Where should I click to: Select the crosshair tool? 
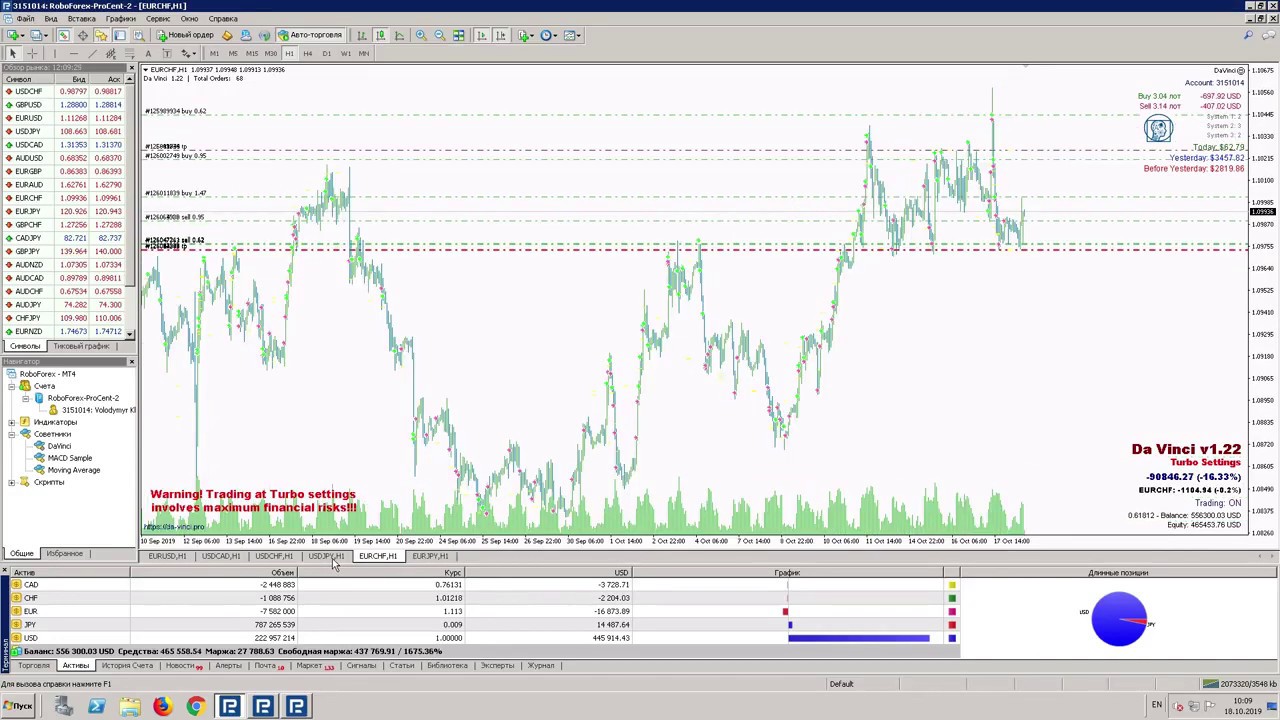click(32, 53)
